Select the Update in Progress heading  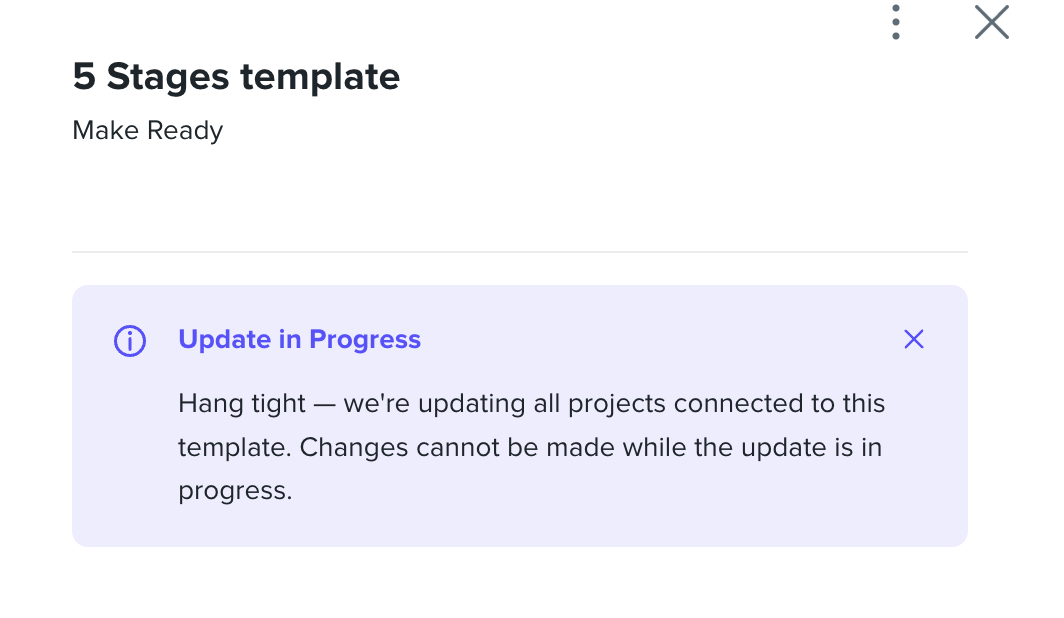tap(299, 339)
